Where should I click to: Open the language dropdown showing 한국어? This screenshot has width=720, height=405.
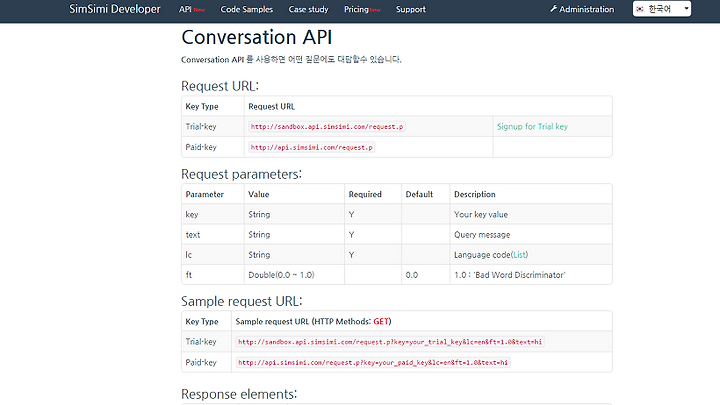coord(662,9)
